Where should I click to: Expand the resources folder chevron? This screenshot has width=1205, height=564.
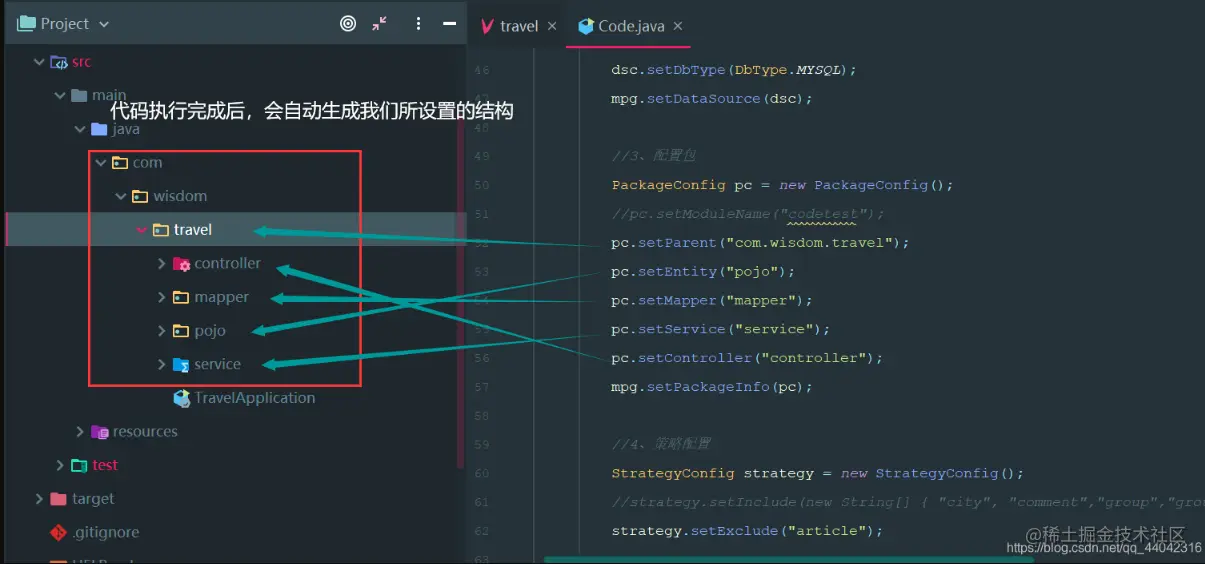[x=80, y=432]
